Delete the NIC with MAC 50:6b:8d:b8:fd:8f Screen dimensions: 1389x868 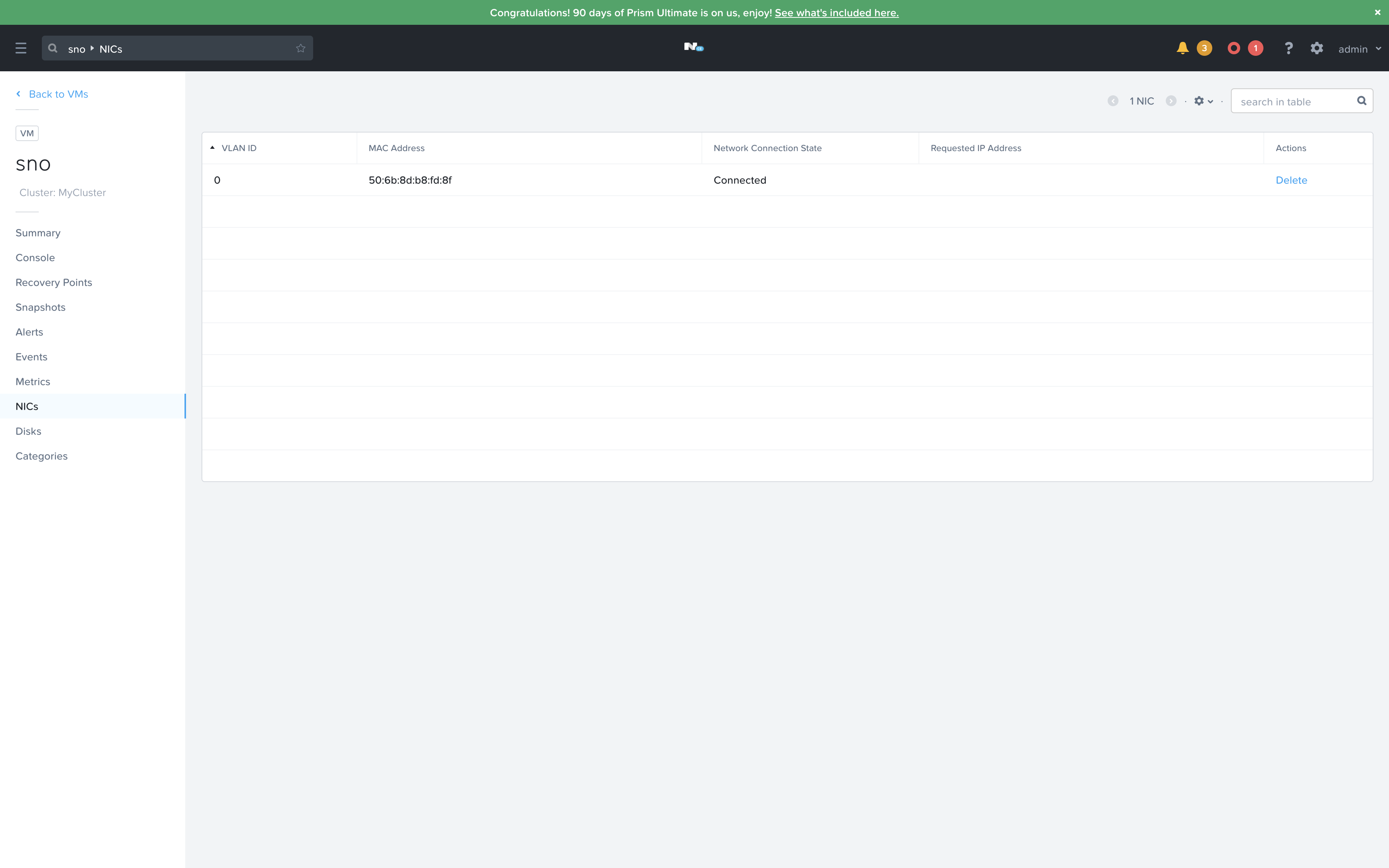[1291, 180]
